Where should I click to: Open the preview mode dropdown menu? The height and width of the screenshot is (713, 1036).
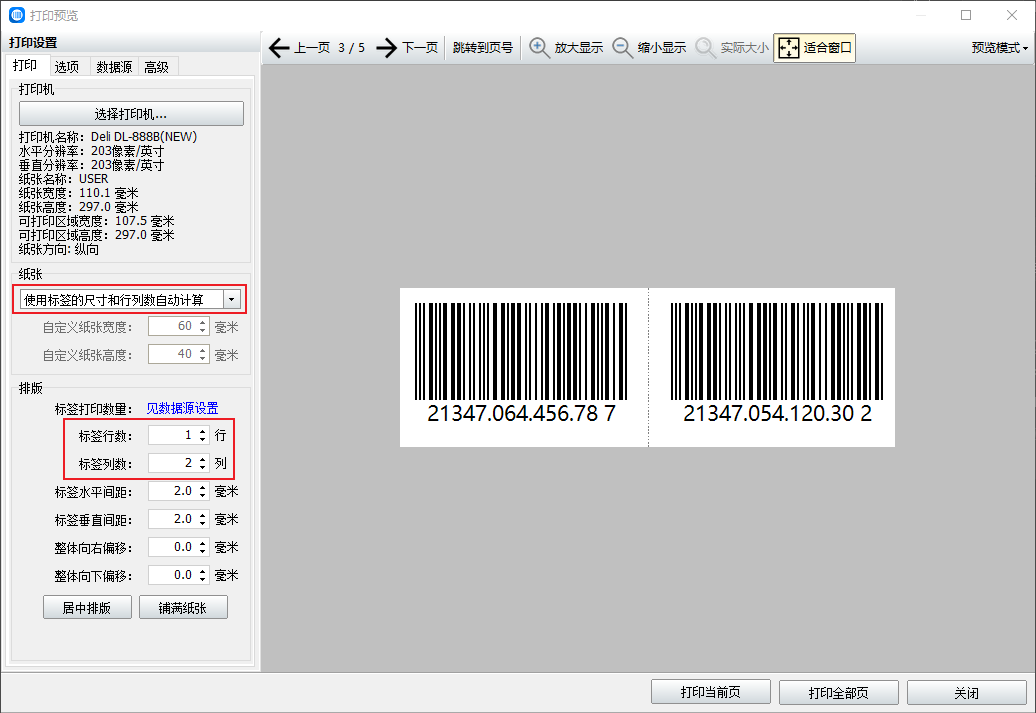click(1000, 48)
